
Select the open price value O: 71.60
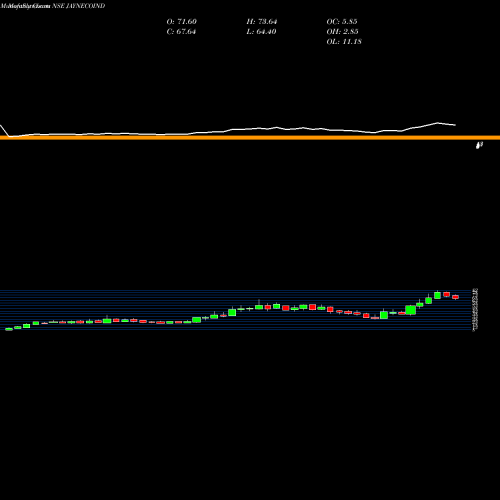182,21
